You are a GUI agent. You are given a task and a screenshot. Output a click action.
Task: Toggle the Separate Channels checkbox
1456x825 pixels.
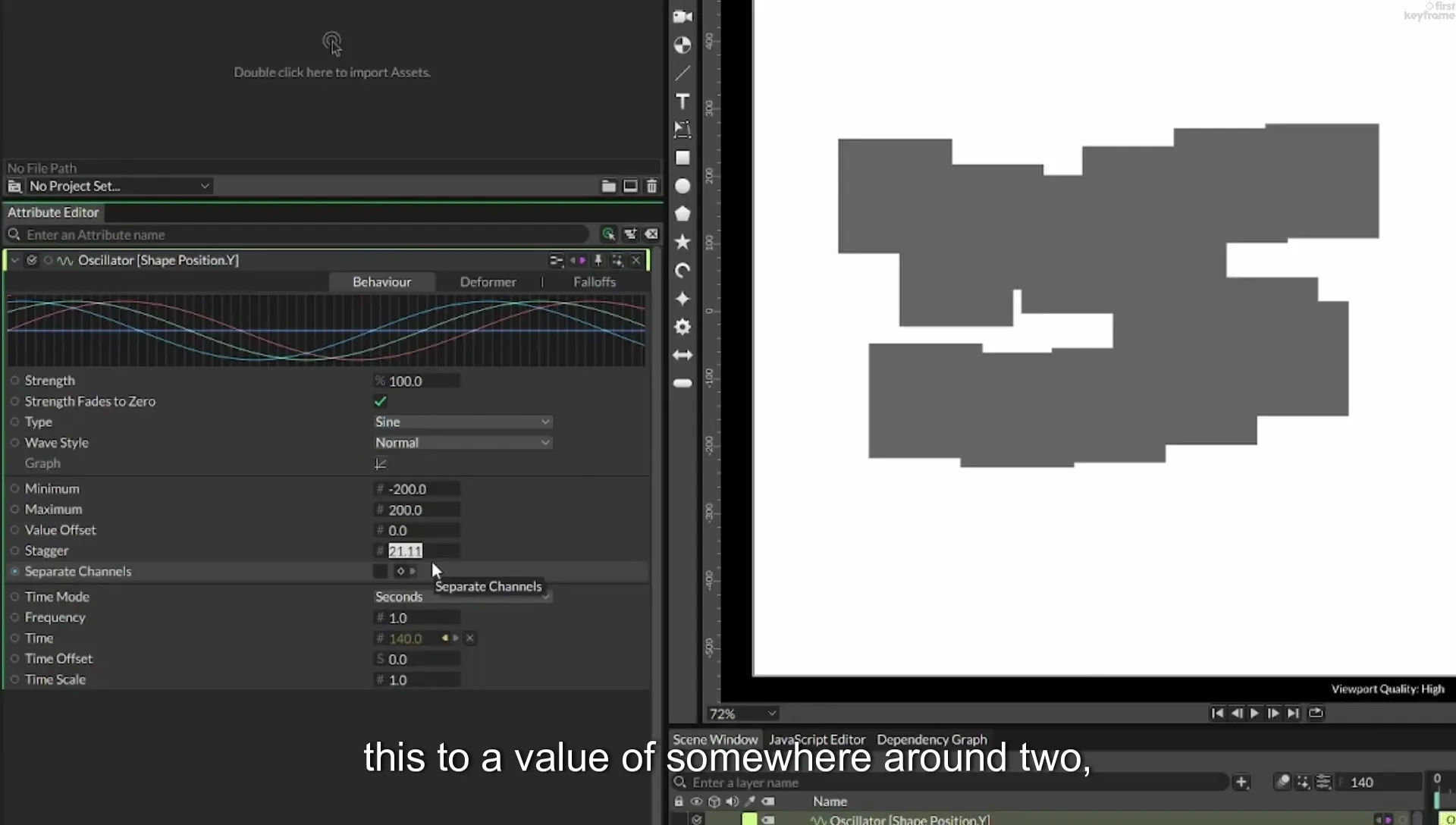click(381, 571)
